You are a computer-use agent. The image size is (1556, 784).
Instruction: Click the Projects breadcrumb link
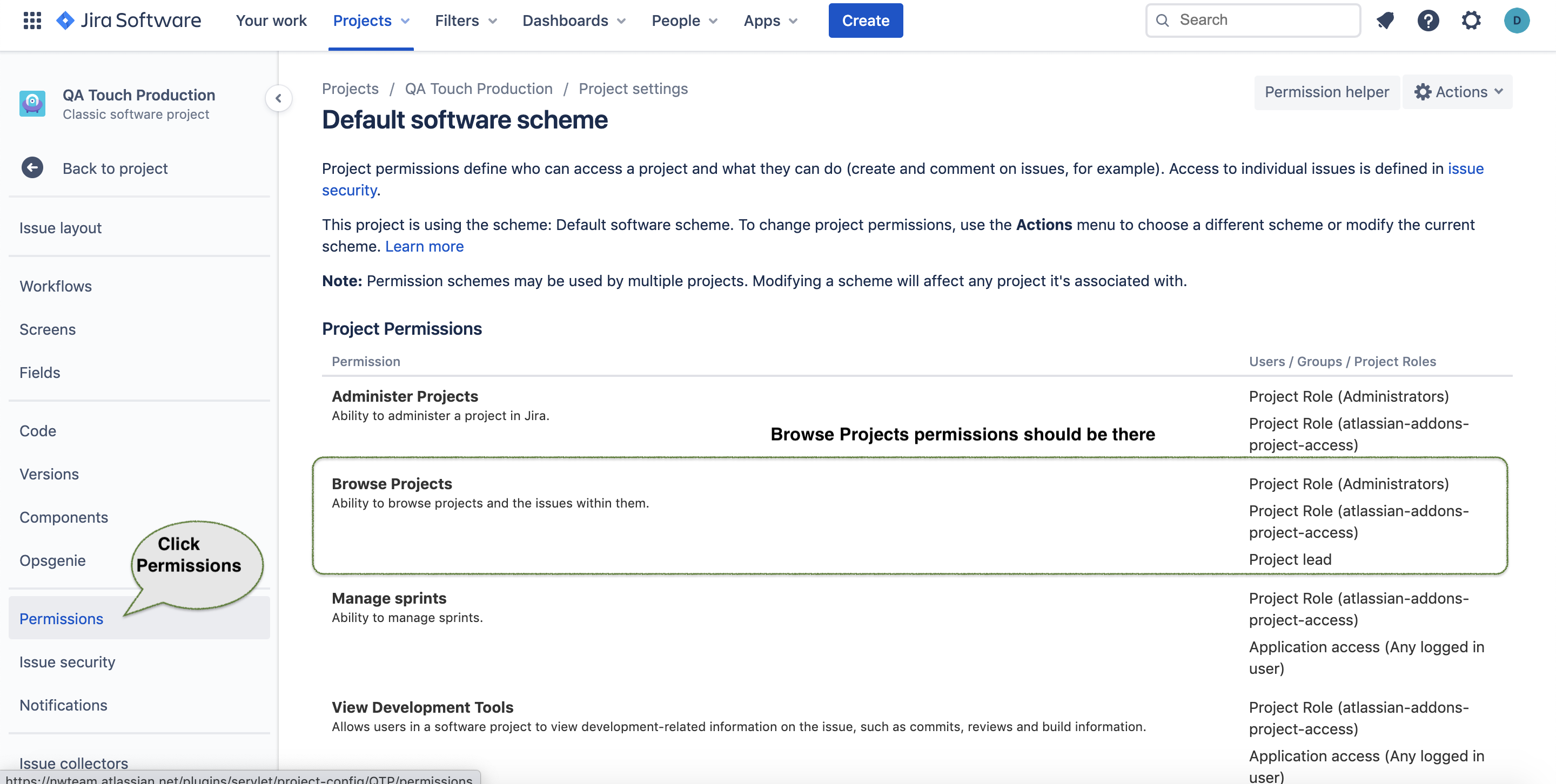(x=350, y=89)
